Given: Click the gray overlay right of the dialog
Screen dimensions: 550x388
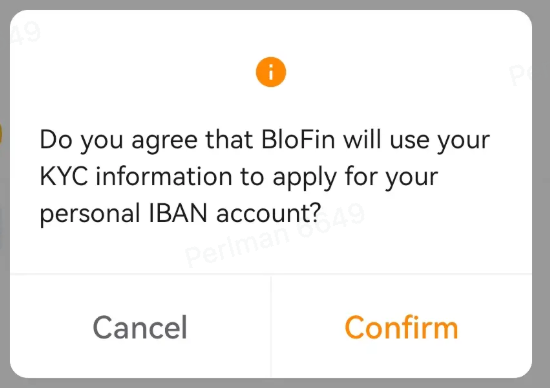Looking at the screenshot, I should coord(541,194).
